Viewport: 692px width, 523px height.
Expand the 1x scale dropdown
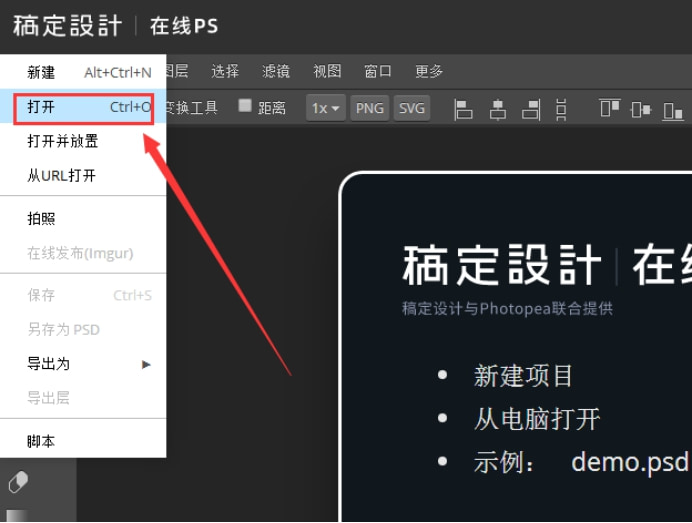(326, 108)
